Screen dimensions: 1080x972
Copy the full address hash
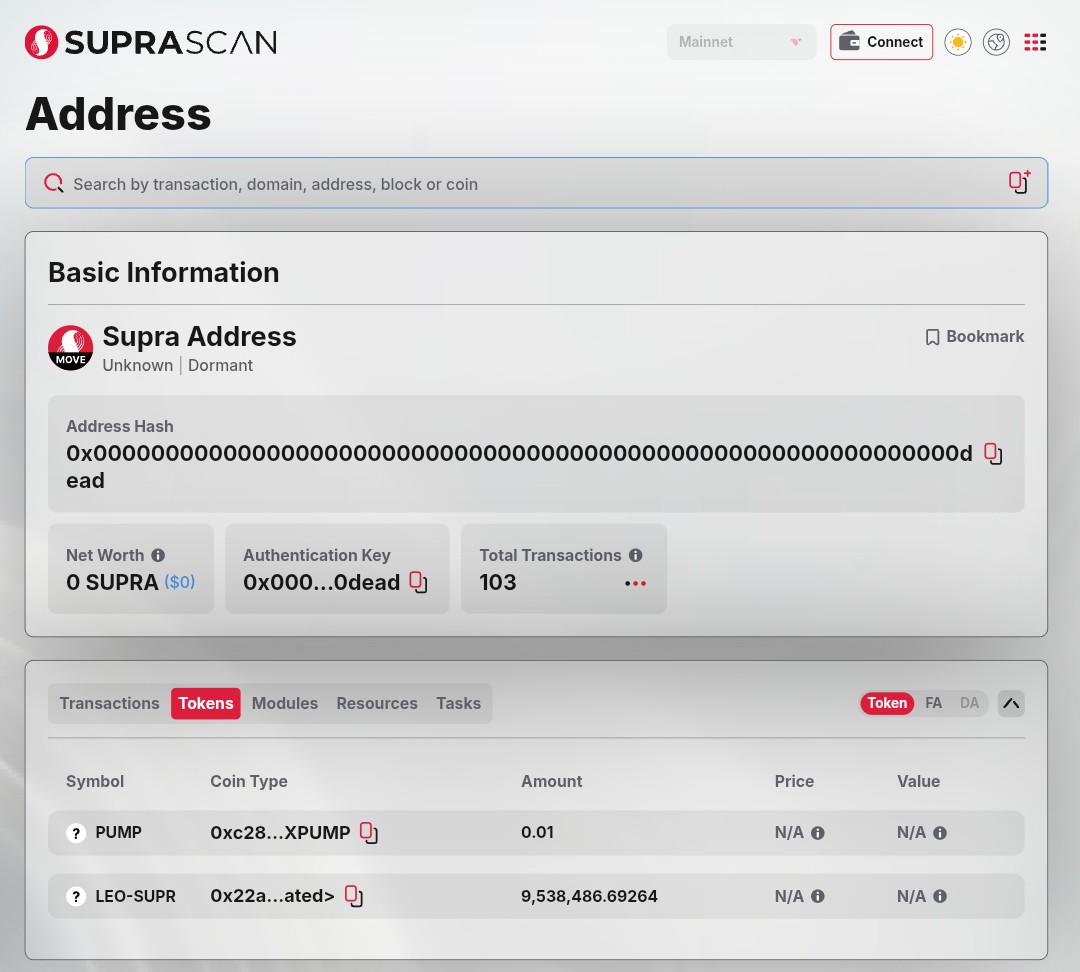pos(993,453)
